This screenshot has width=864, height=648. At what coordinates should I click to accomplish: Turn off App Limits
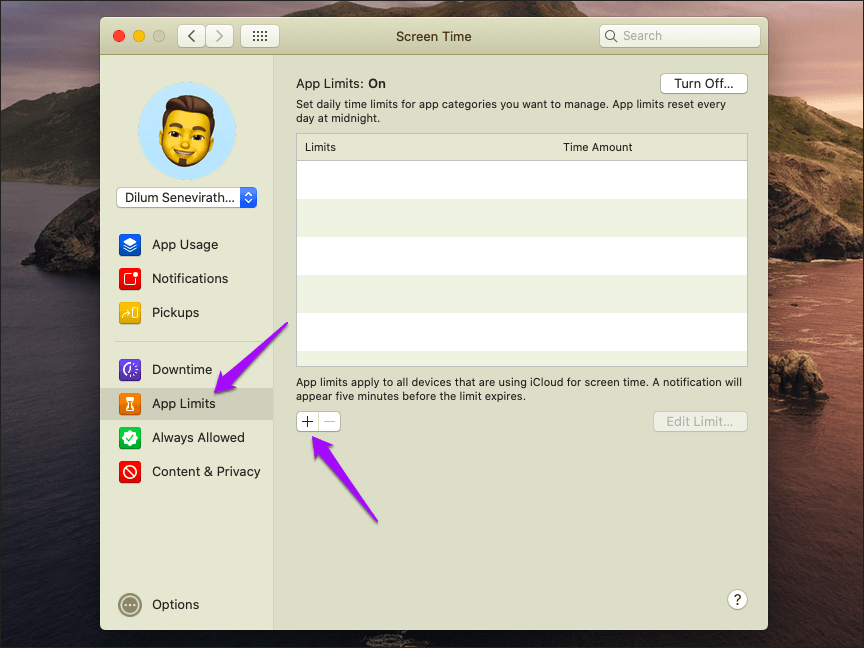click(x=704, y=84)
